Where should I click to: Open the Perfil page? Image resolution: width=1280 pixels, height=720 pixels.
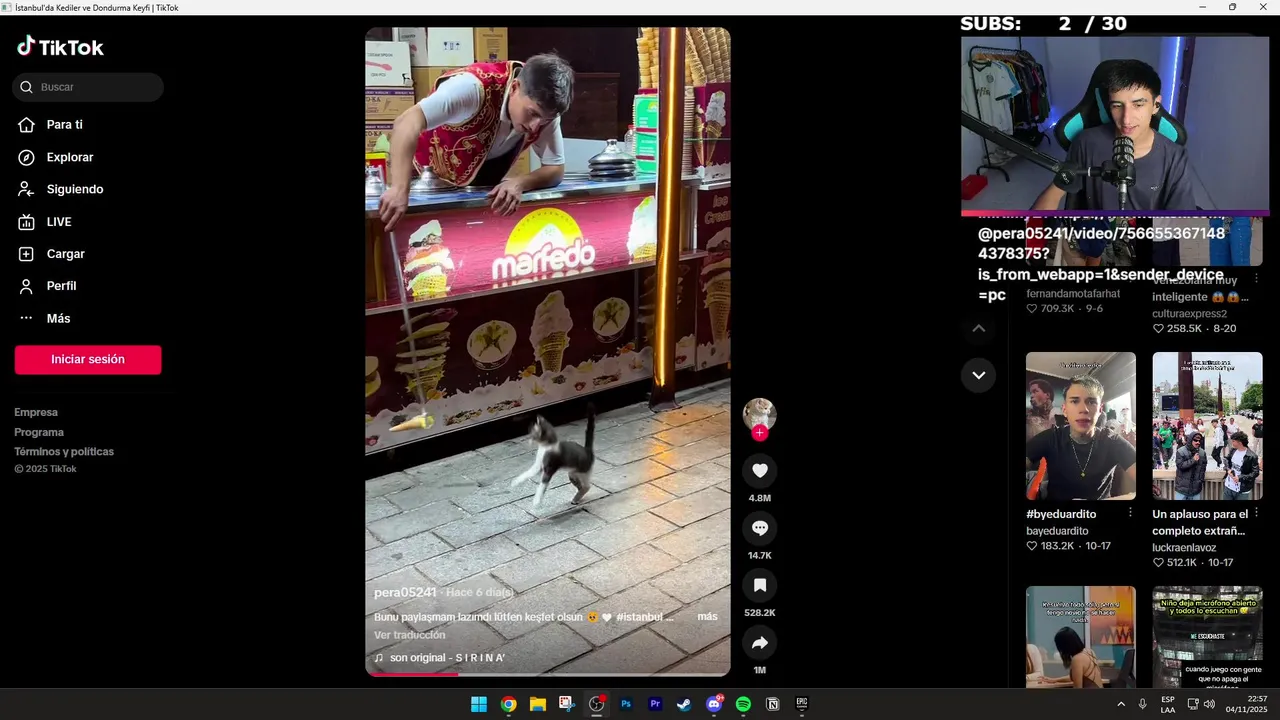[61, 286]
